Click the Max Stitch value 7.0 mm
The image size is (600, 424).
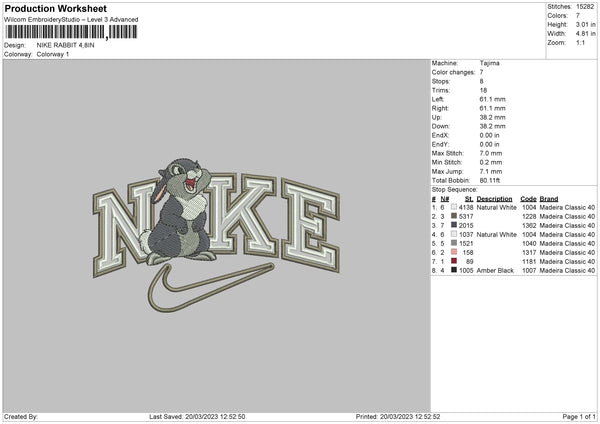click(x=491, y=153)
